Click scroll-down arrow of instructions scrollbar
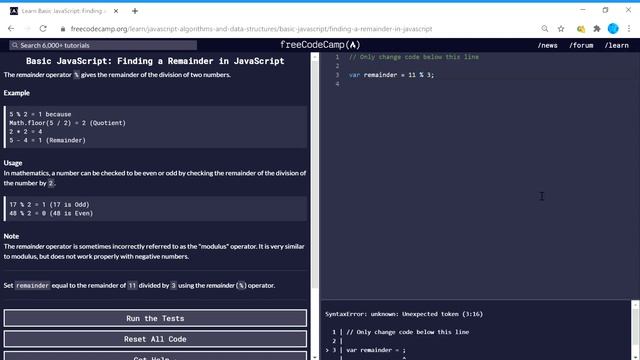Viewport: 640px width, 360px height. 315,357
